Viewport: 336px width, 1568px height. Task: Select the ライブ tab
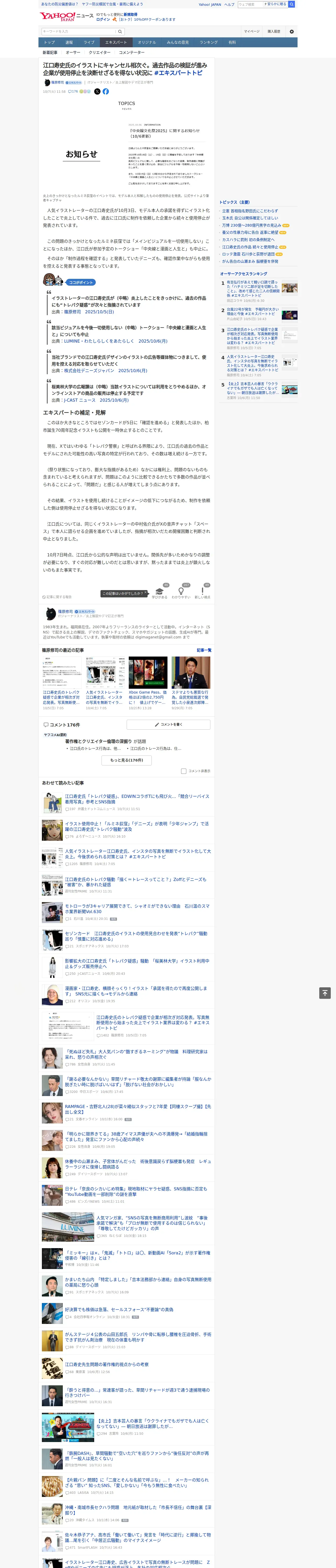tap(89, 43)
